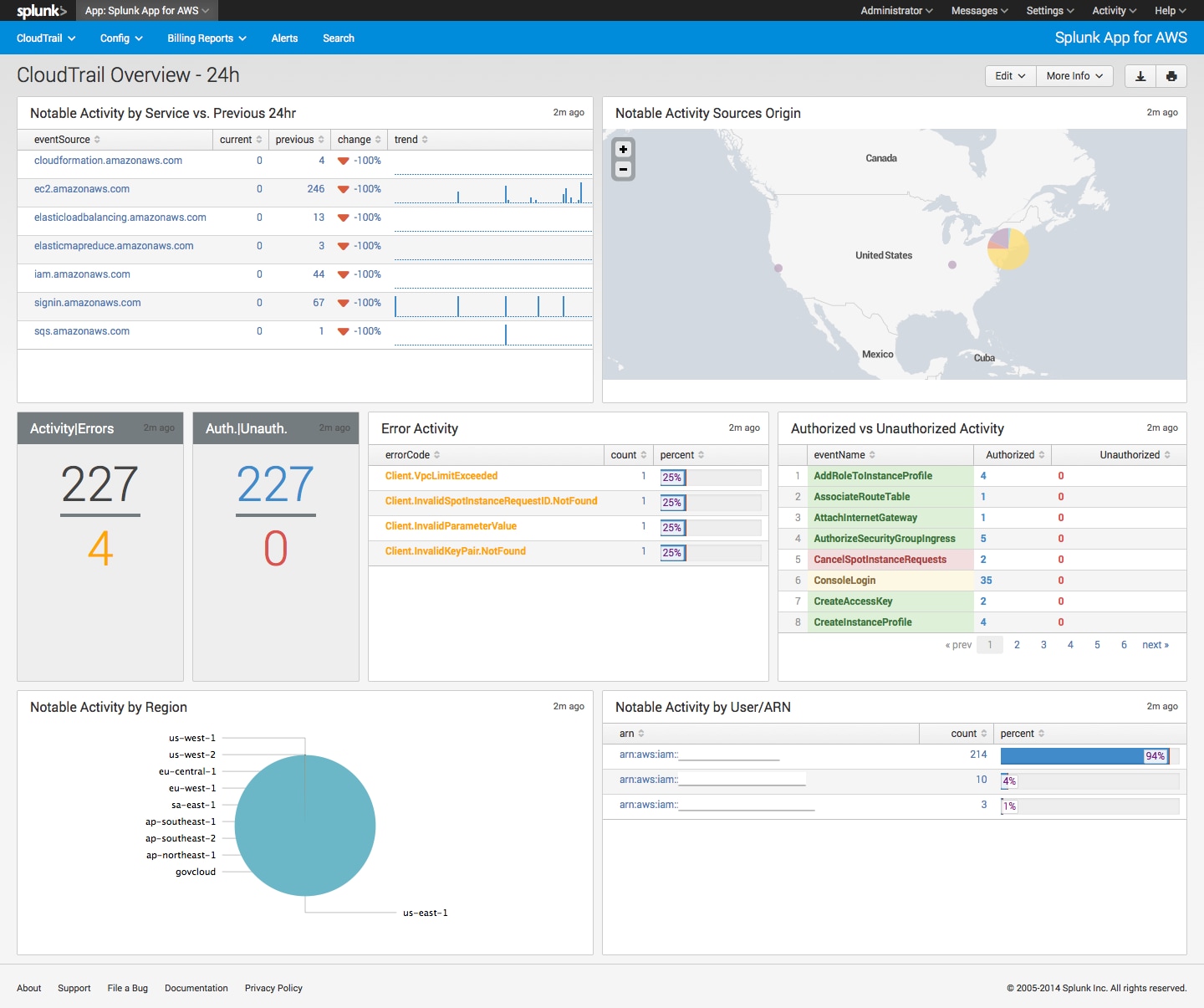Sort by Authorized column
This screenshot has height=1008, width=1204.
(1015, 455)
